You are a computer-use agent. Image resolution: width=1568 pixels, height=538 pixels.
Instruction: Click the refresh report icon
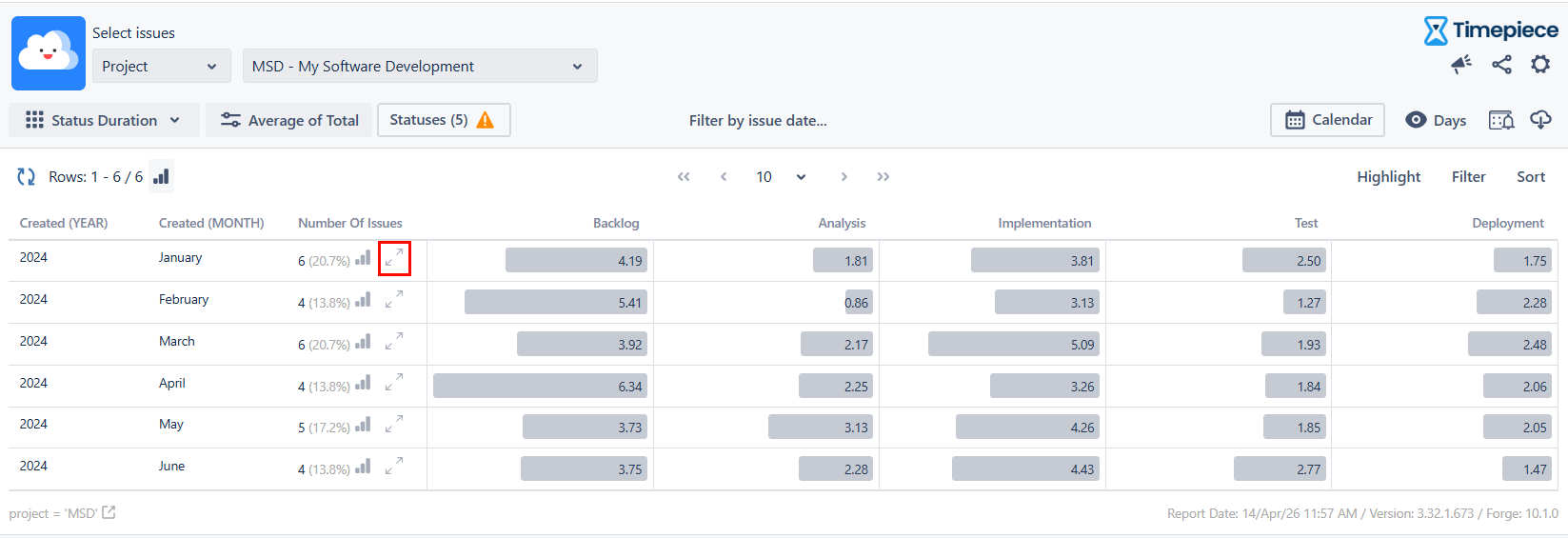(26, 176)
